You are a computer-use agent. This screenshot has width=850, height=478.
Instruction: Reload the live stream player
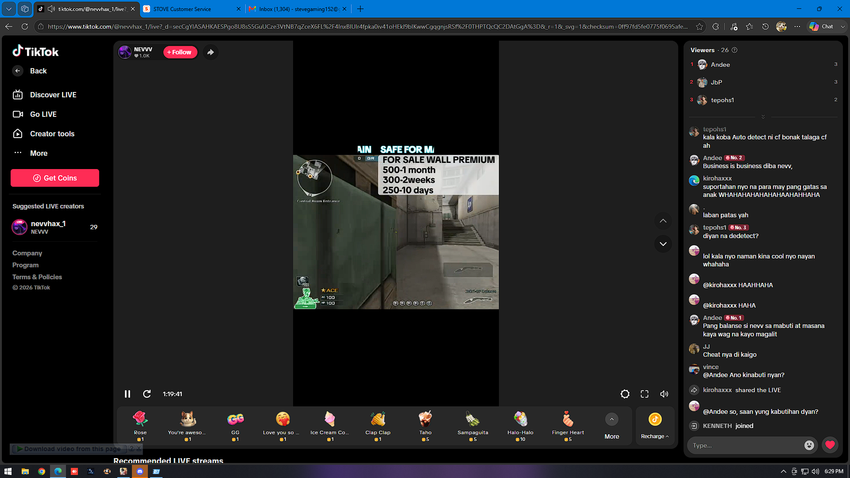pyautogui.click(x=147, y=394)
